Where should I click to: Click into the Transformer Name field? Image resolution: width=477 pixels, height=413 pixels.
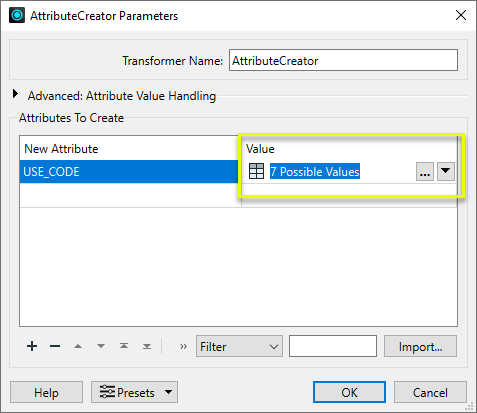coord(343,60)
